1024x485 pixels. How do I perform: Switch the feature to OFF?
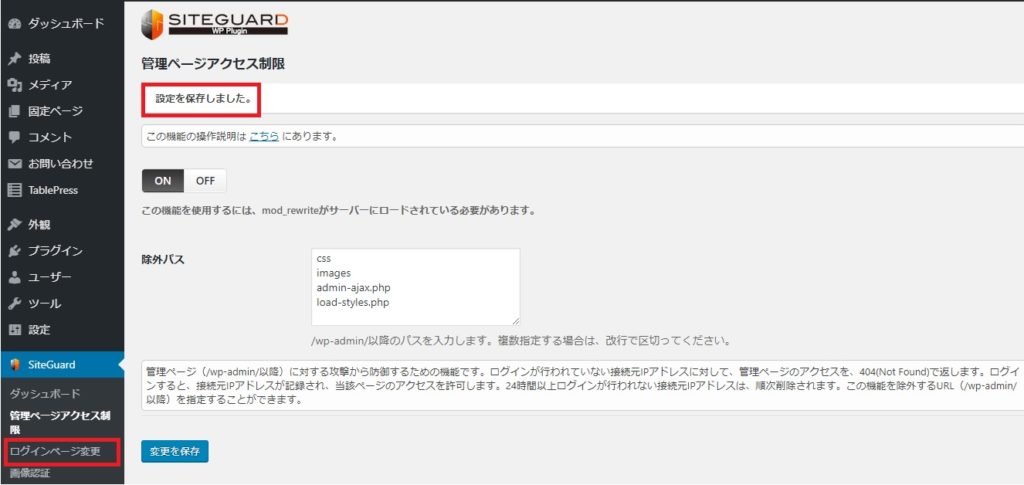205,181
